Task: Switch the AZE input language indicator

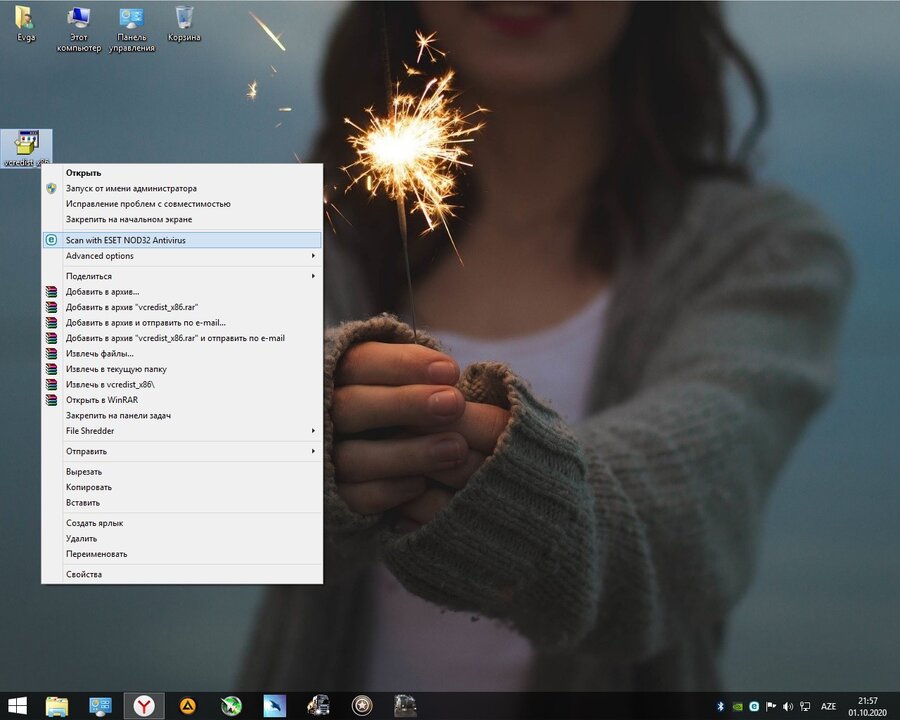Action: pos(828,706)
